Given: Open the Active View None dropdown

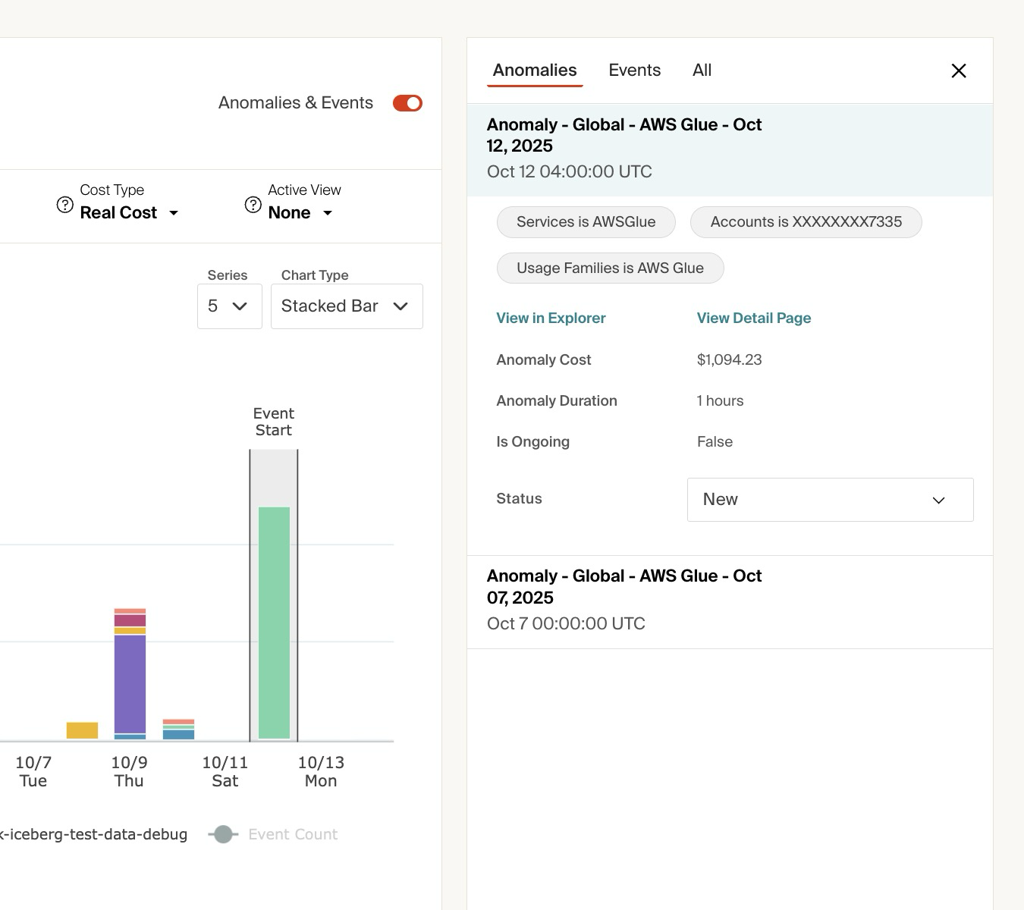Looking at the screenshot, I should 300,212.
